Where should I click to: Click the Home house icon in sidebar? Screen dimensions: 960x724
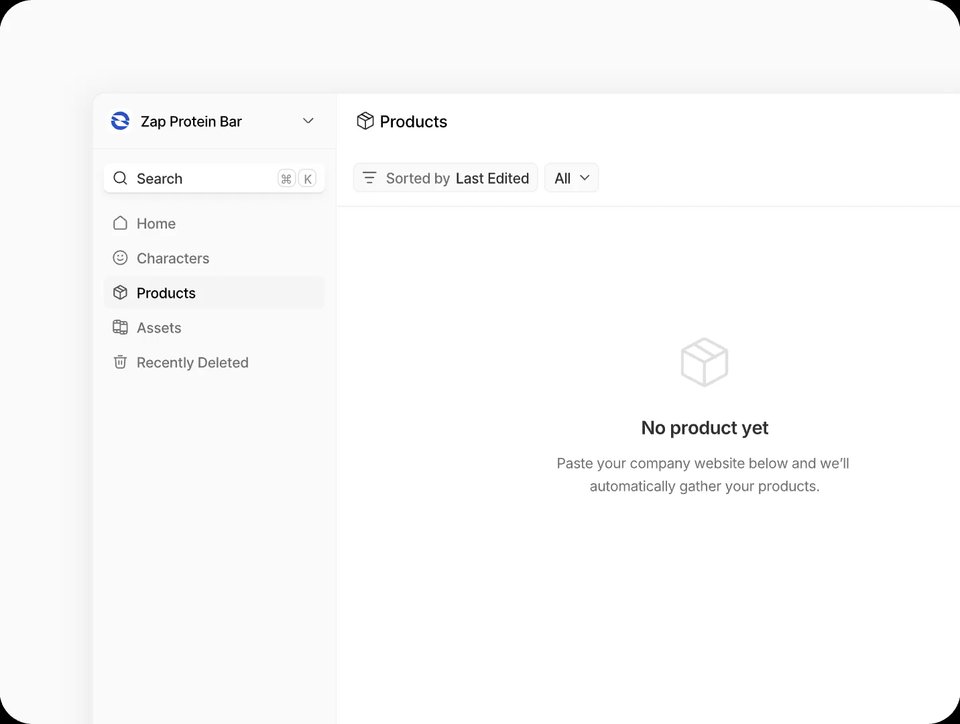point(120,223)
